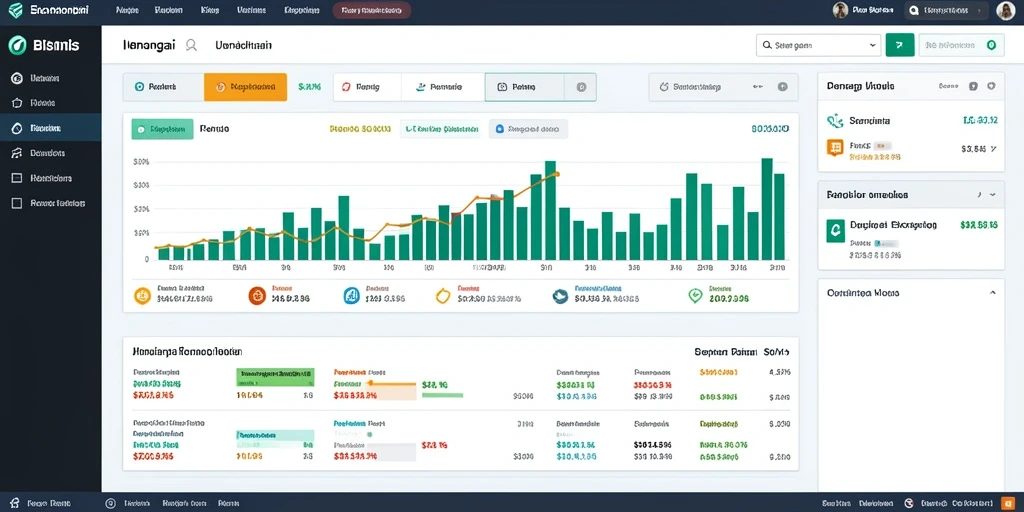
Task: Expand the orange-icon row's small chevron
Action: pos(994,149)
